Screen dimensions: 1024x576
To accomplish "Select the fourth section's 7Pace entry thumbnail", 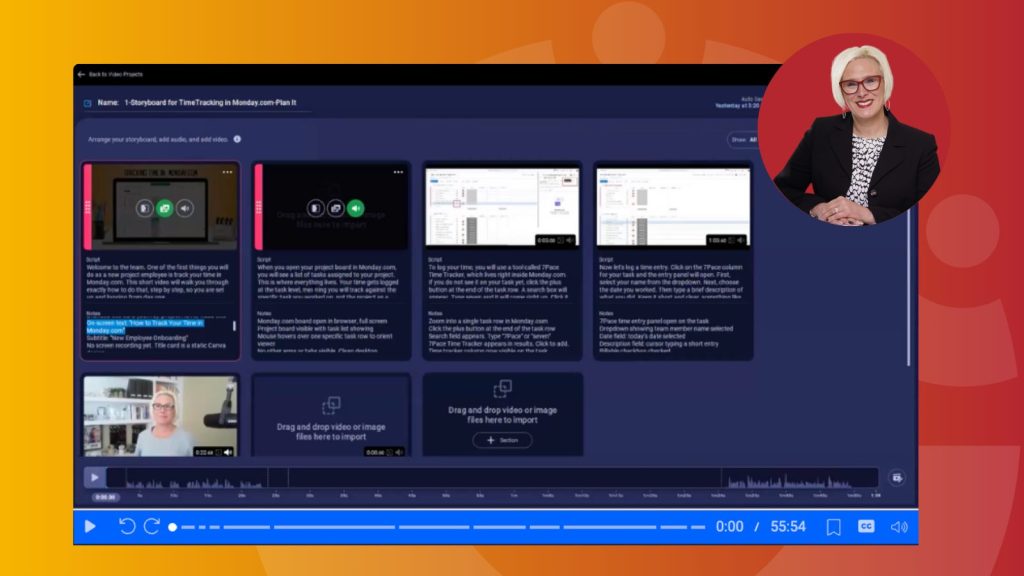I will click(673, 207).
